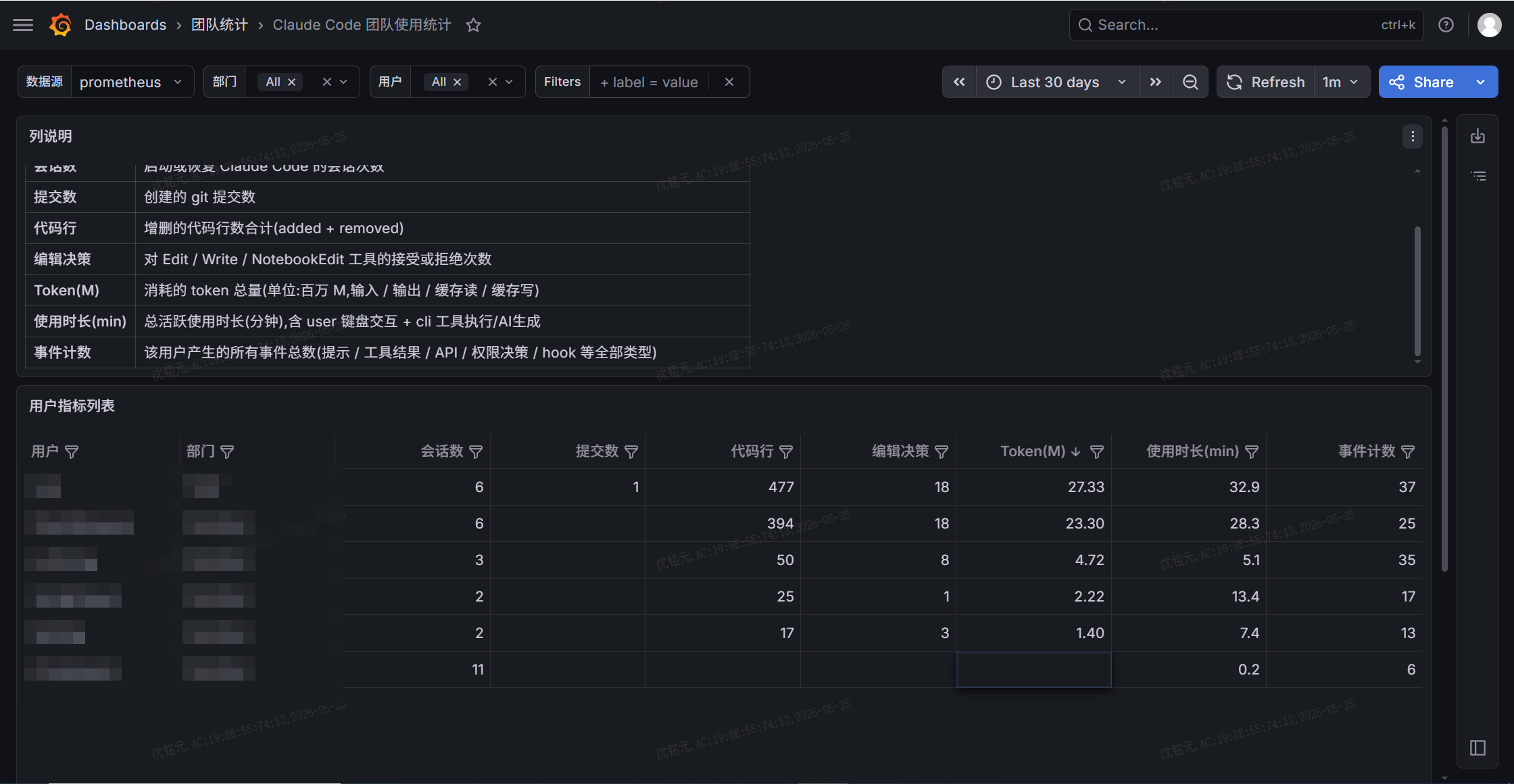Click the Claude Code 团队使用统计 breadcrumb
Image resolution: width=1514 pixels, height=784 pixels.
click(x=362, y=25)
